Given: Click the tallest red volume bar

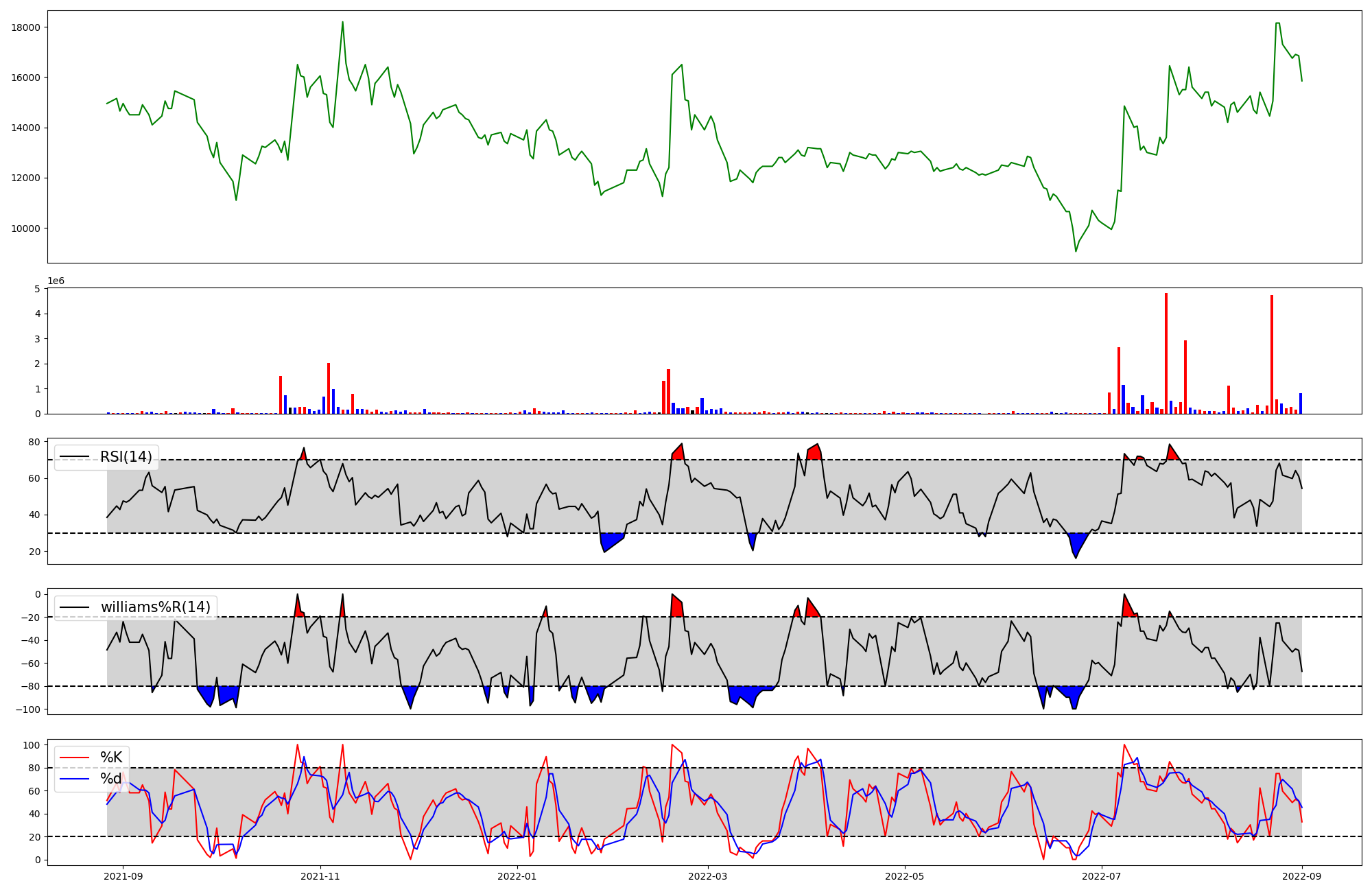Looking at the screenshot, I should [x=1166, y=353].
